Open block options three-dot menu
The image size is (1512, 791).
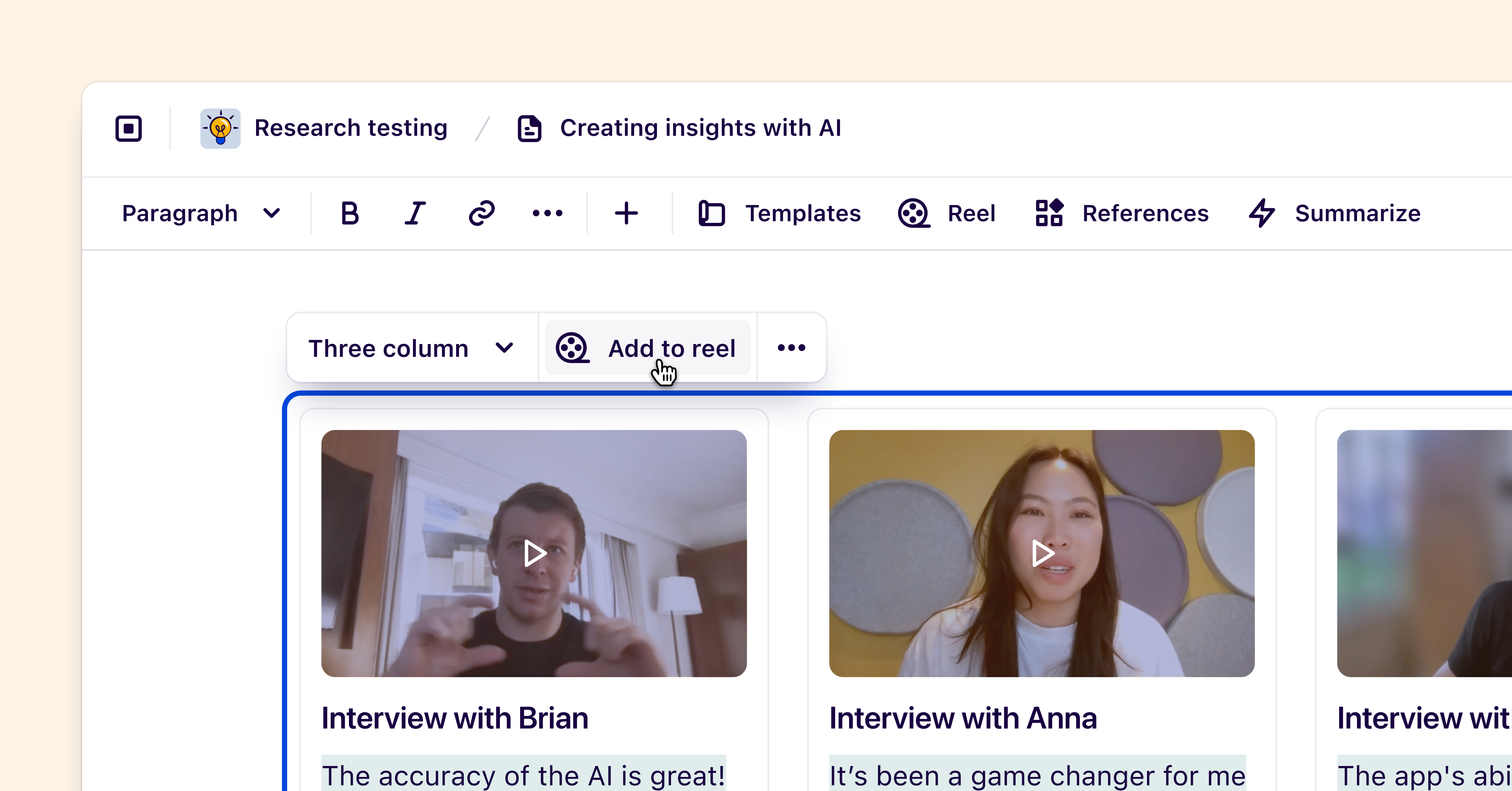pos(791,348)
